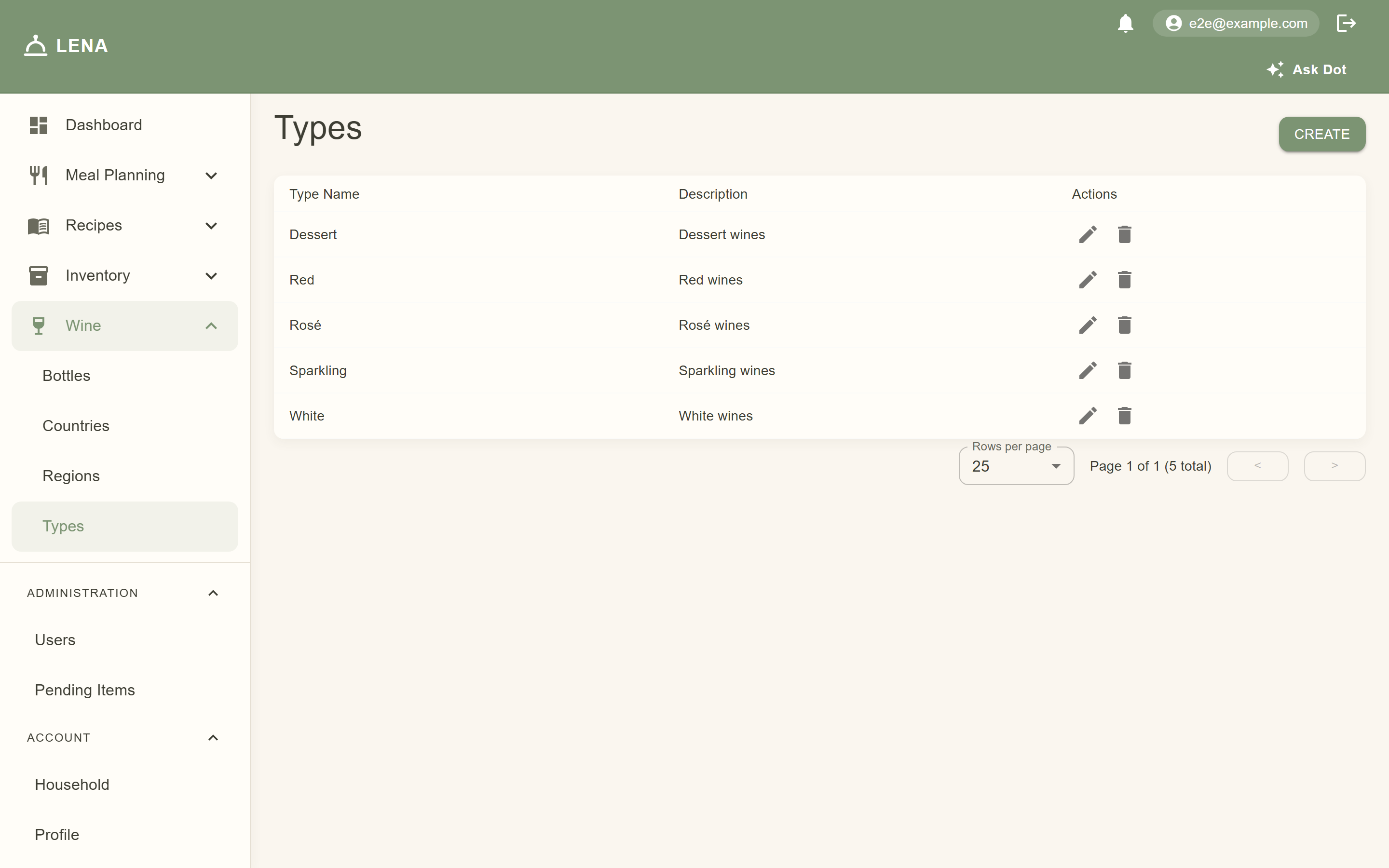Viewport: 1389px width, 868px height.
Task: Select the Types sidebar item
Action: 124,527
